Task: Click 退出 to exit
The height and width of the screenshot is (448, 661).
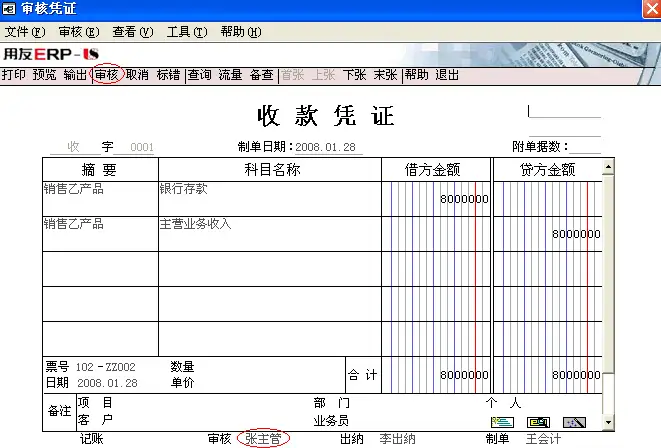Action: [447, 75]
